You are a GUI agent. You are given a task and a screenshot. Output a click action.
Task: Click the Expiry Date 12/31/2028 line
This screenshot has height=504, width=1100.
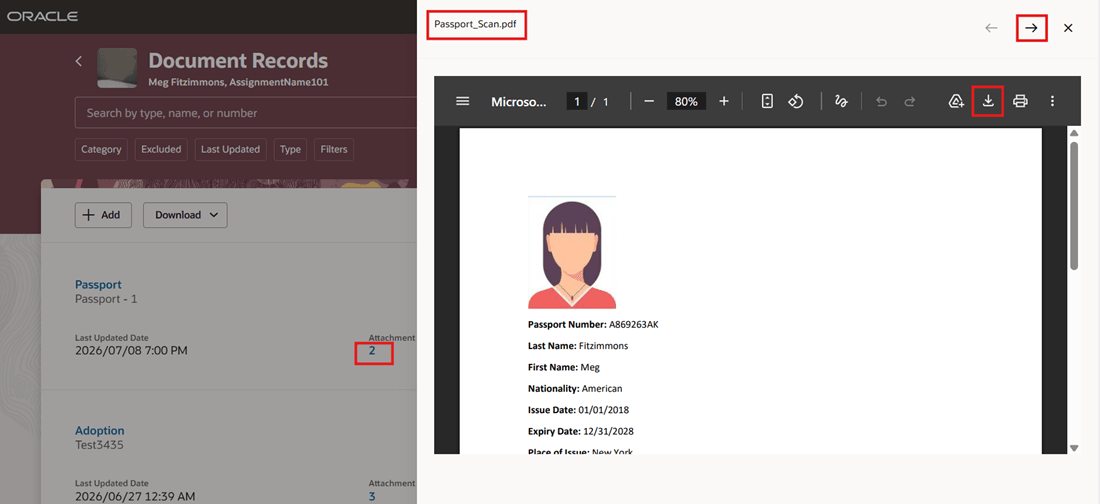[x=581, y=431]
